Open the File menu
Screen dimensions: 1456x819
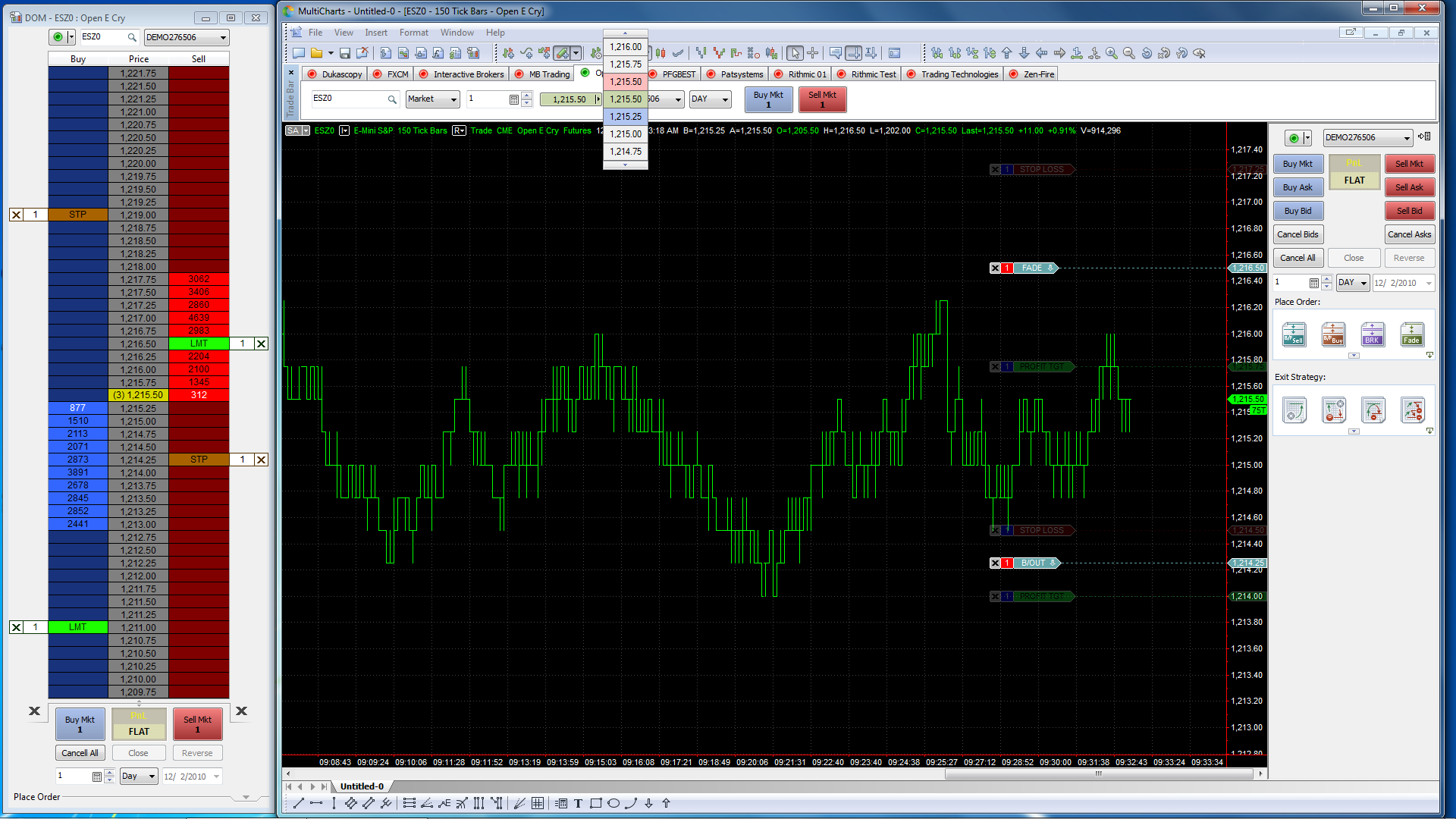coord(315,33)
